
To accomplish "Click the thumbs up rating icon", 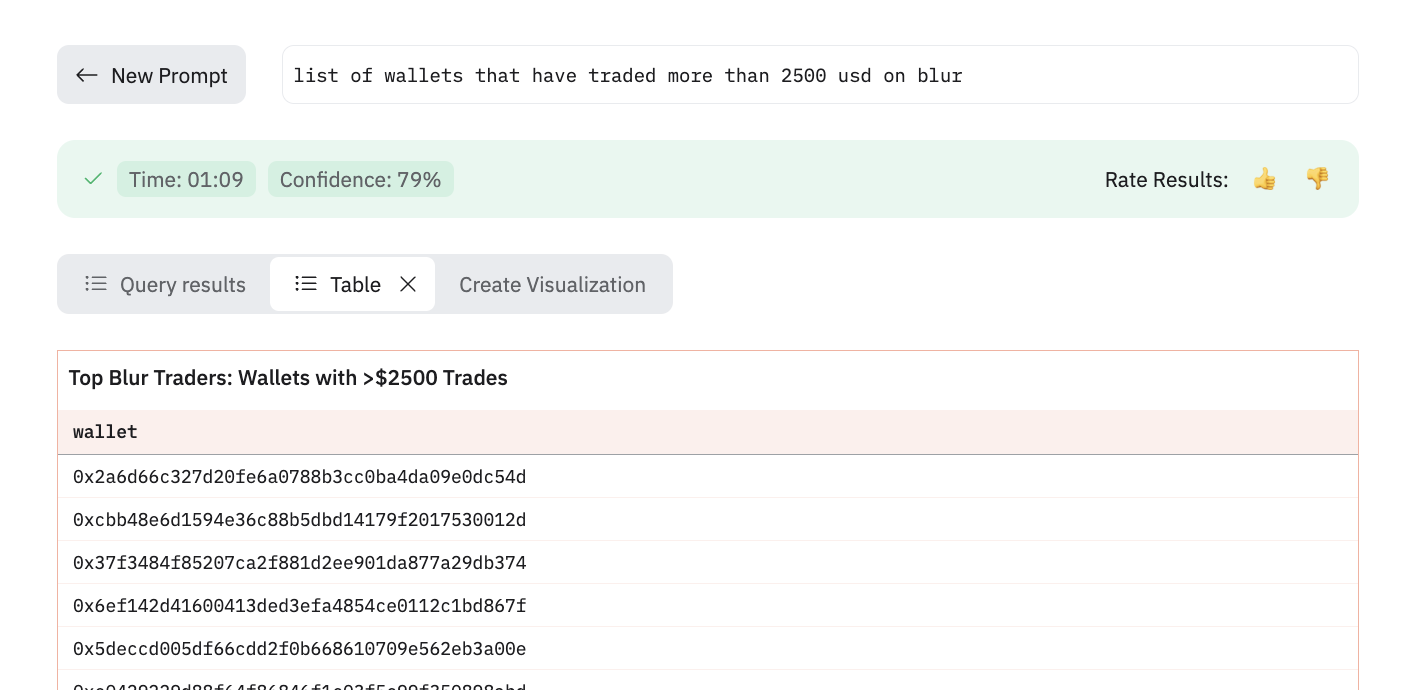I will pyautogui.click(x=1265, y=179).
